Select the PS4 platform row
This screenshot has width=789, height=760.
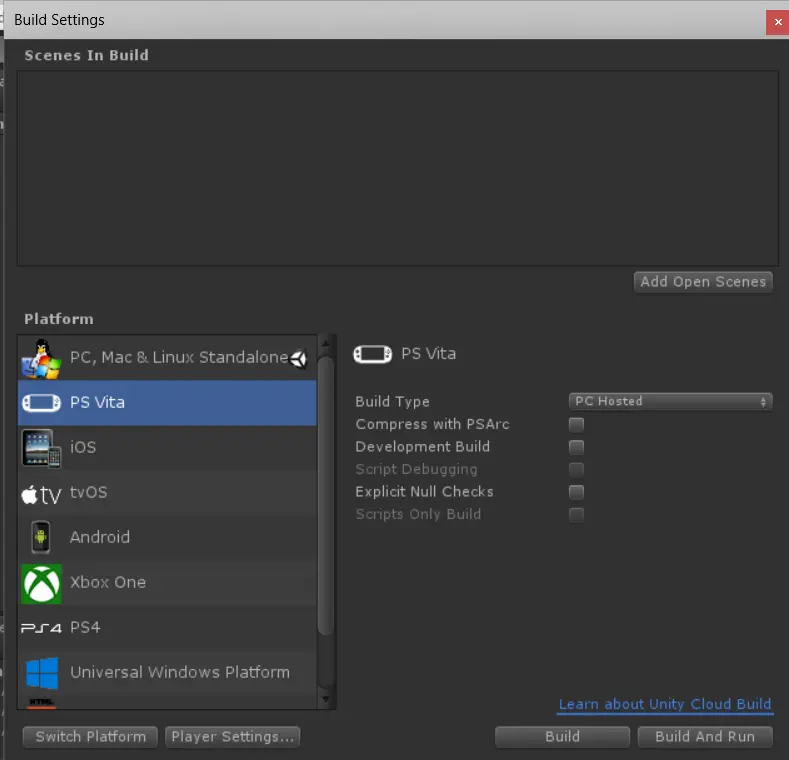tap(167, 628)
